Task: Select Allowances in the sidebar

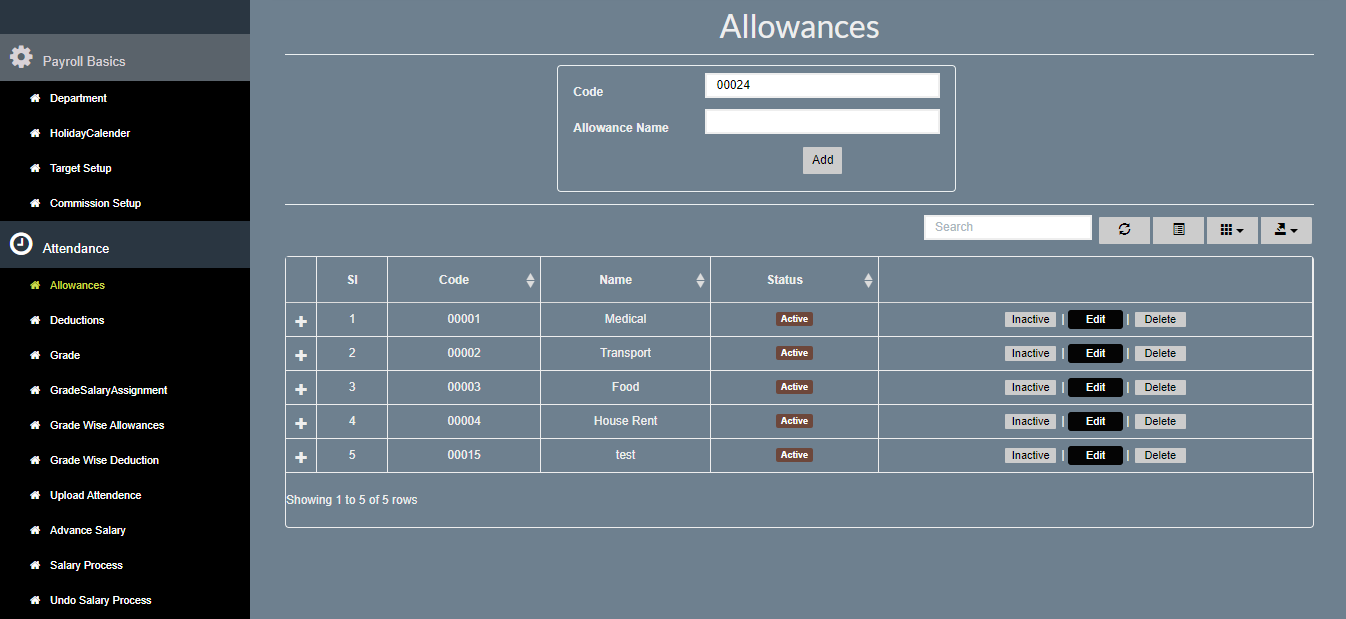Action: click(77, 285)
